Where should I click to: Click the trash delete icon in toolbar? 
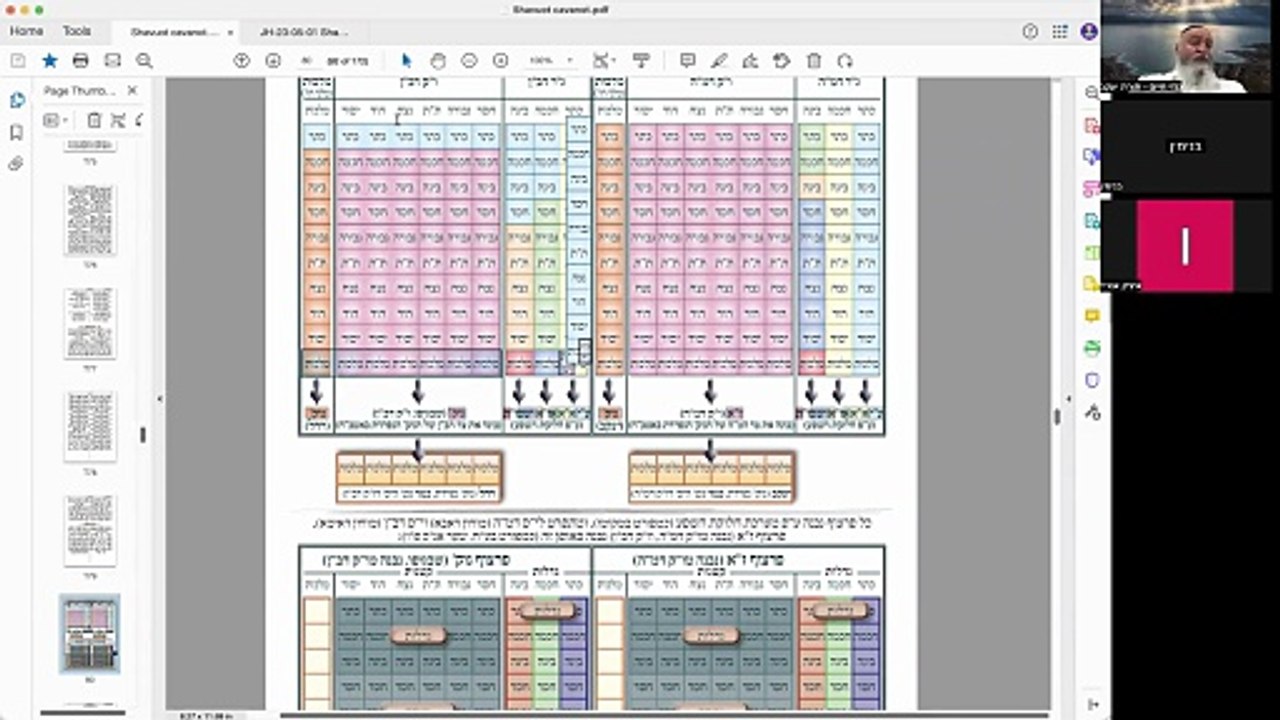point(814,60)
